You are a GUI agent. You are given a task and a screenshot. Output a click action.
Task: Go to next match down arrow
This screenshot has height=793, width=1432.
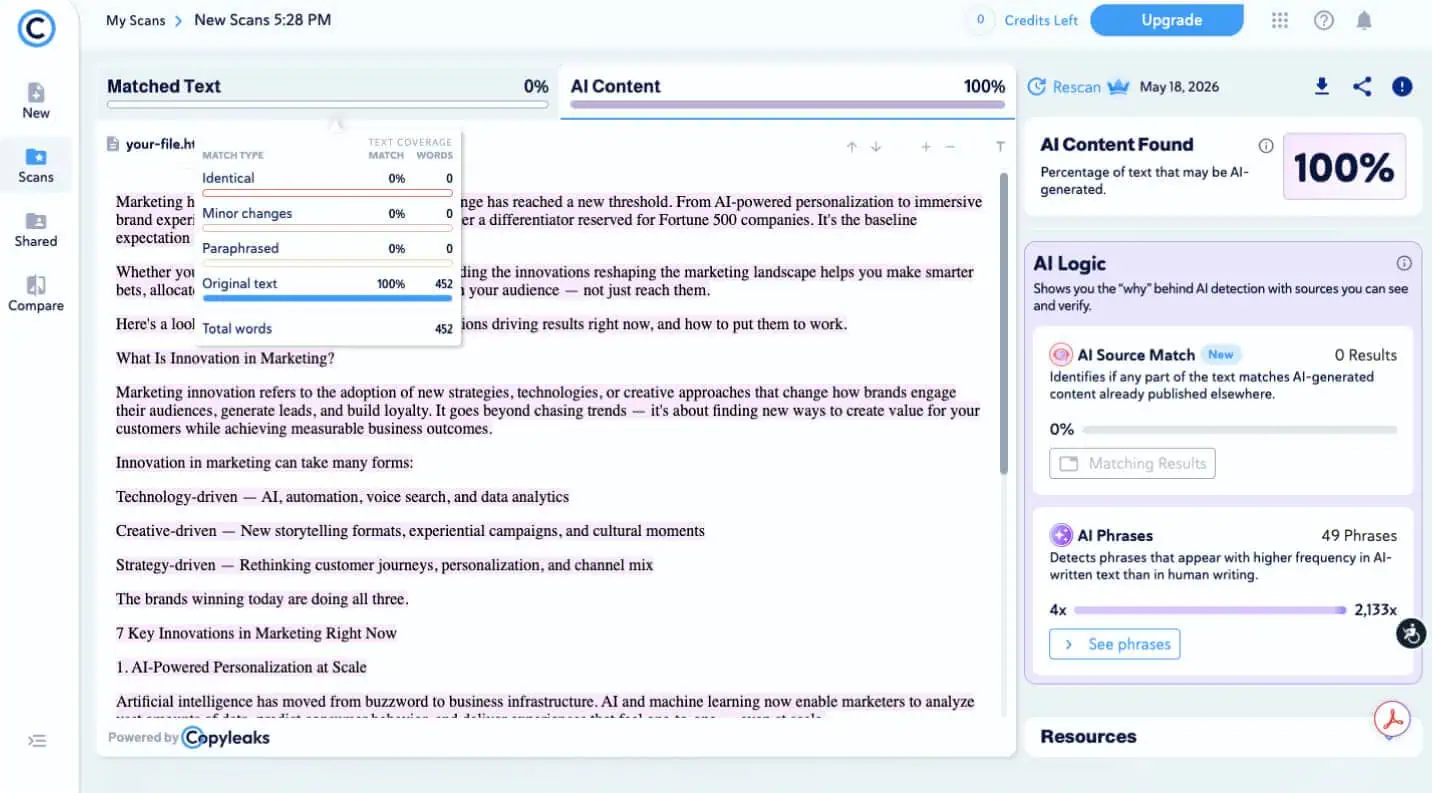click(x=876, y=147)
